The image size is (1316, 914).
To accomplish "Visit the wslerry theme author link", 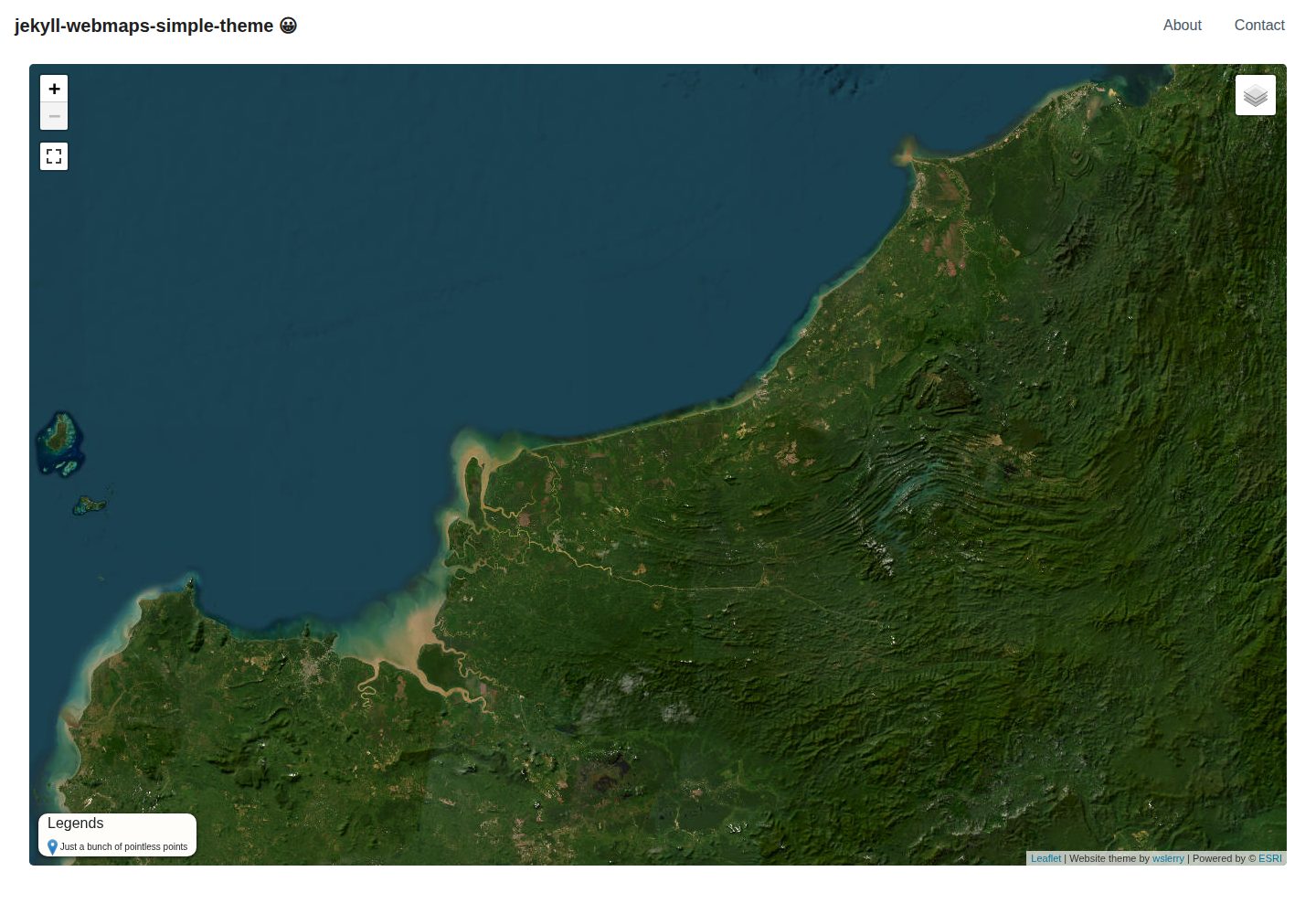I will (x=1168, y=858).
